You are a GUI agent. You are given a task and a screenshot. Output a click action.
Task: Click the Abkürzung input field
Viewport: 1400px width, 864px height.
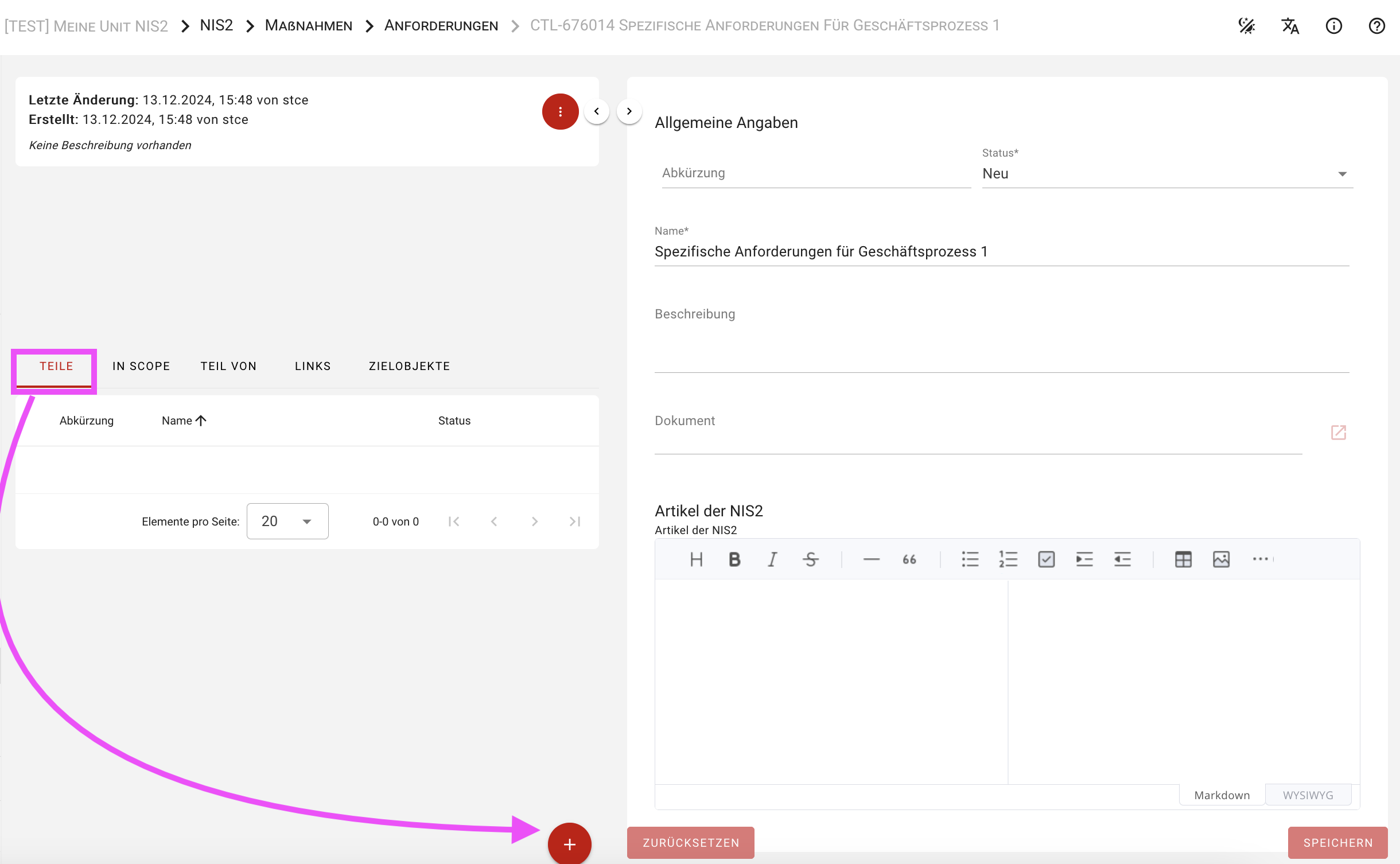[x=815, y=173]
